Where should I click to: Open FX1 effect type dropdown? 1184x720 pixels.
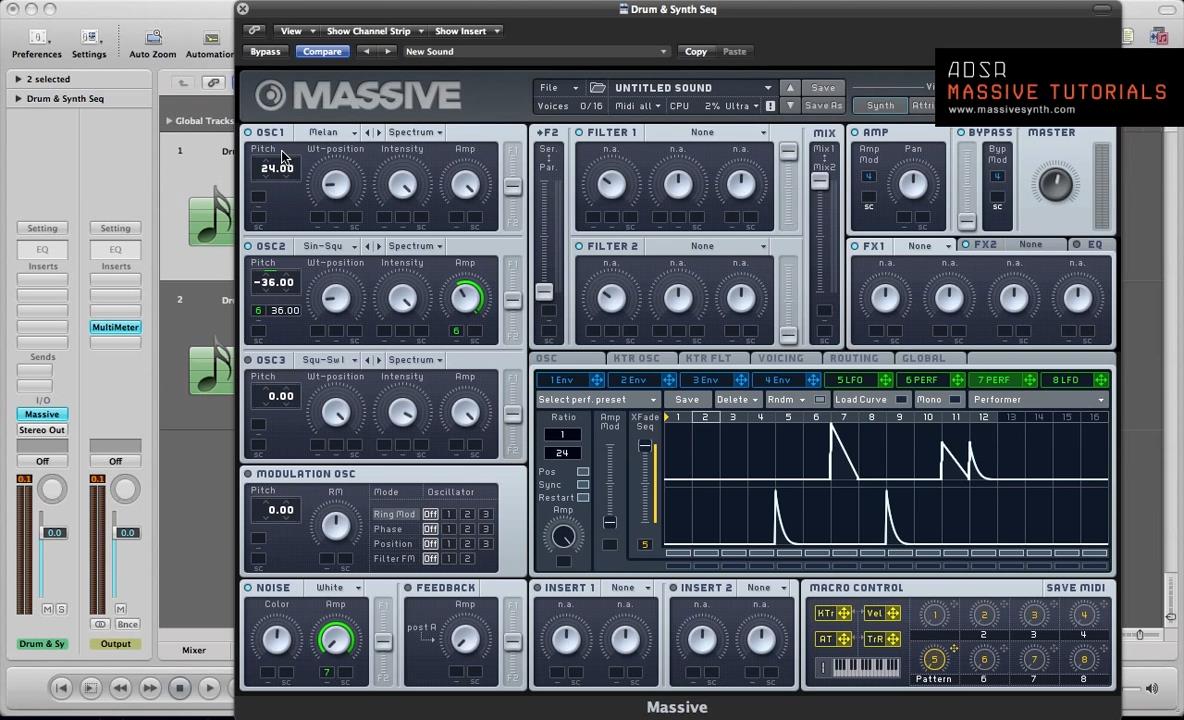pos(928,246)
